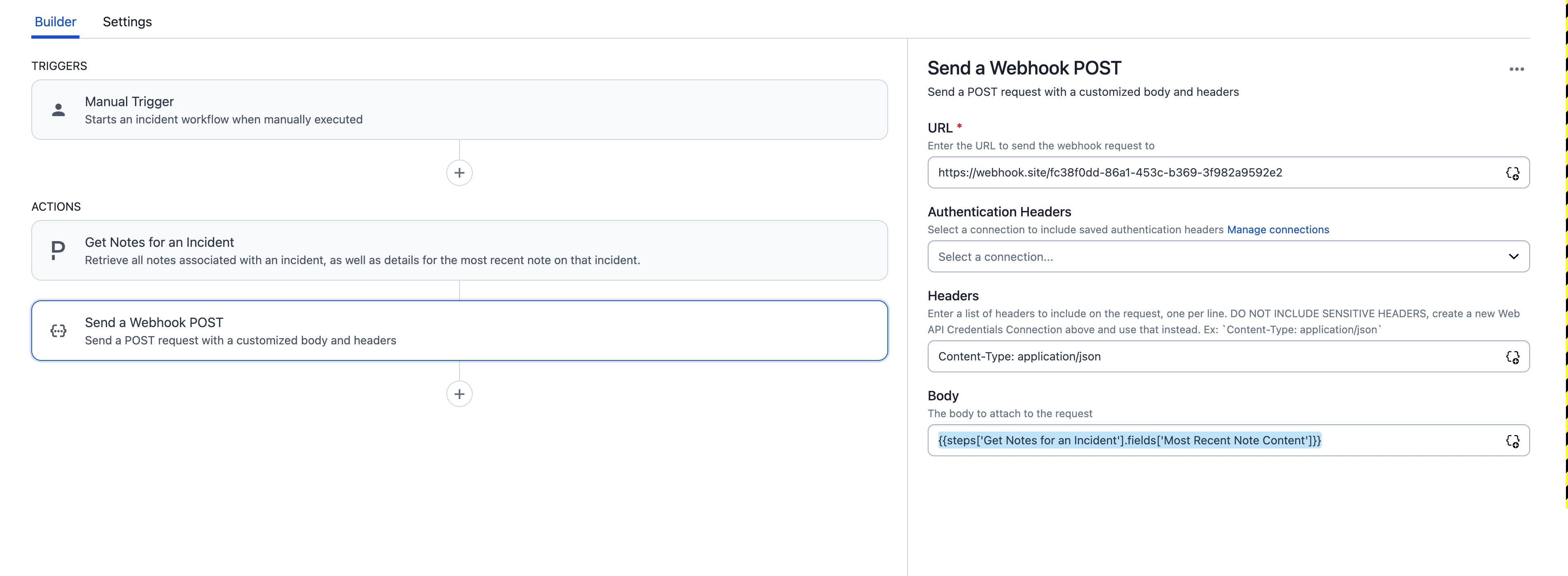Switch to the Settings tab

point(127,22)
